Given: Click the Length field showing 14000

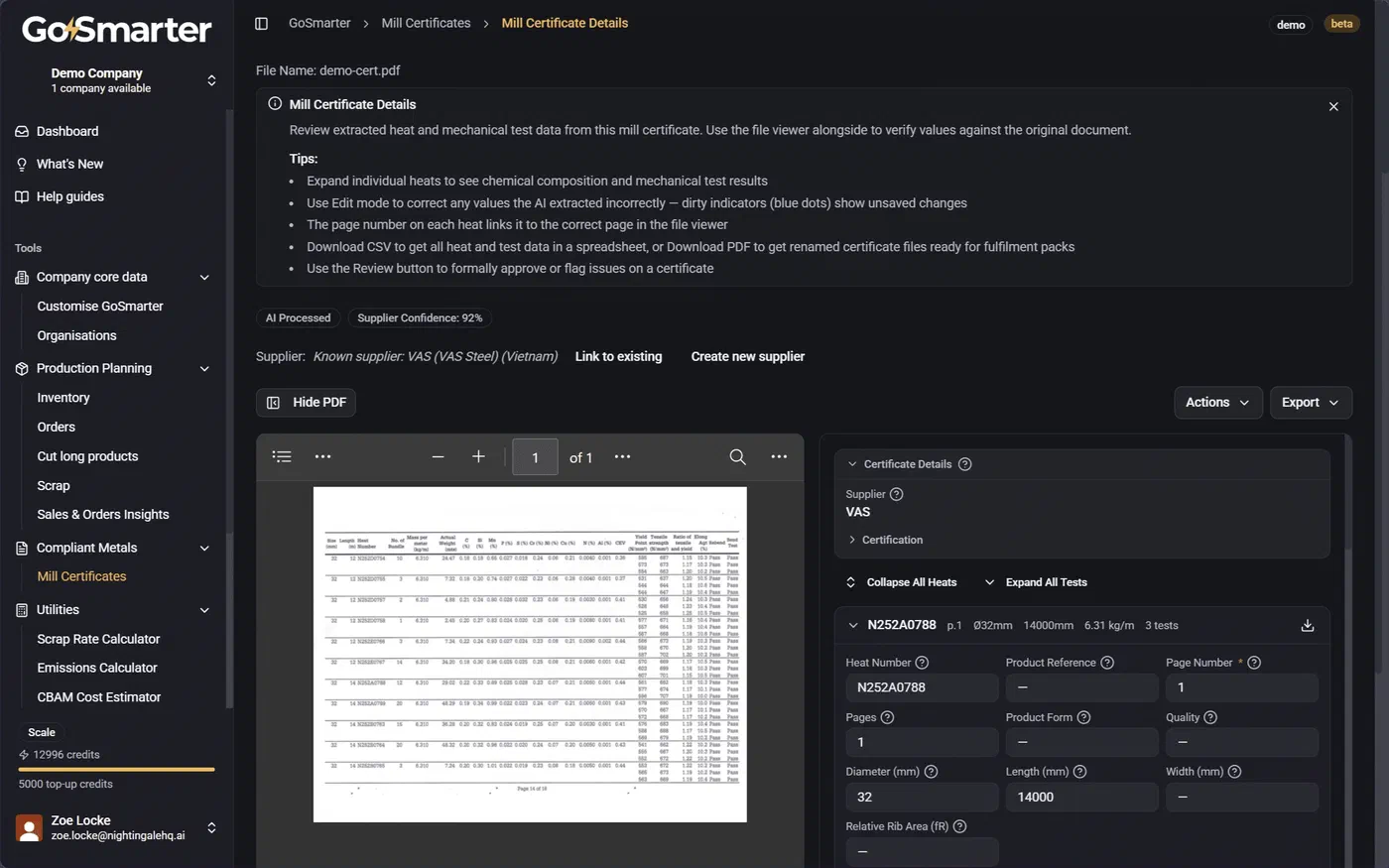Looking at the screenshot, I should point(1081,797).
